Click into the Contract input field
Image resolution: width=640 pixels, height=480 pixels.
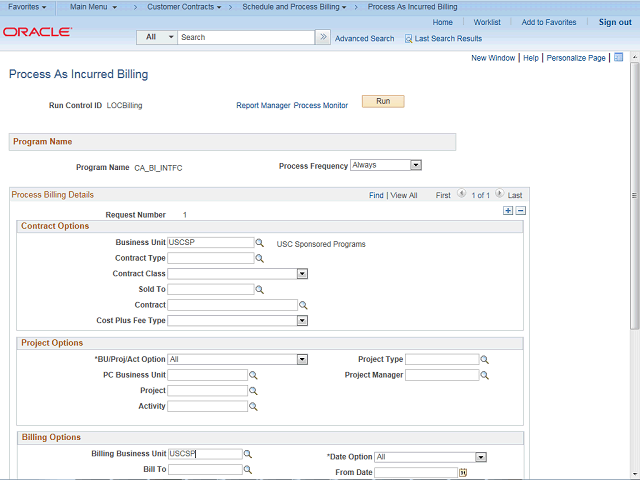tap(232, 305)
